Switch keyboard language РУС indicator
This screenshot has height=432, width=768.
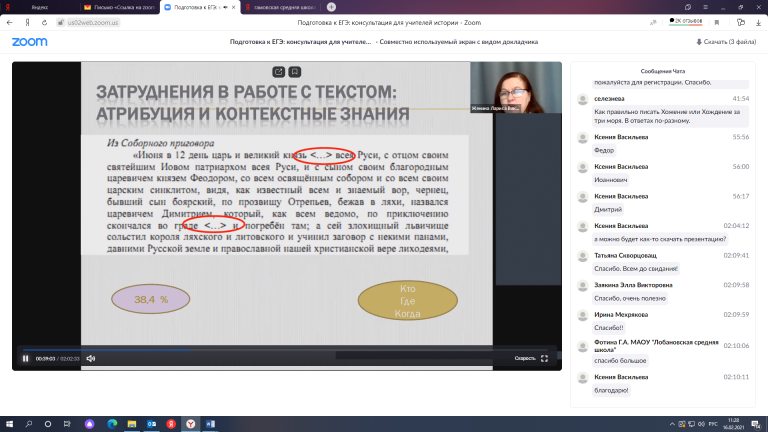[x=713, y=424]
